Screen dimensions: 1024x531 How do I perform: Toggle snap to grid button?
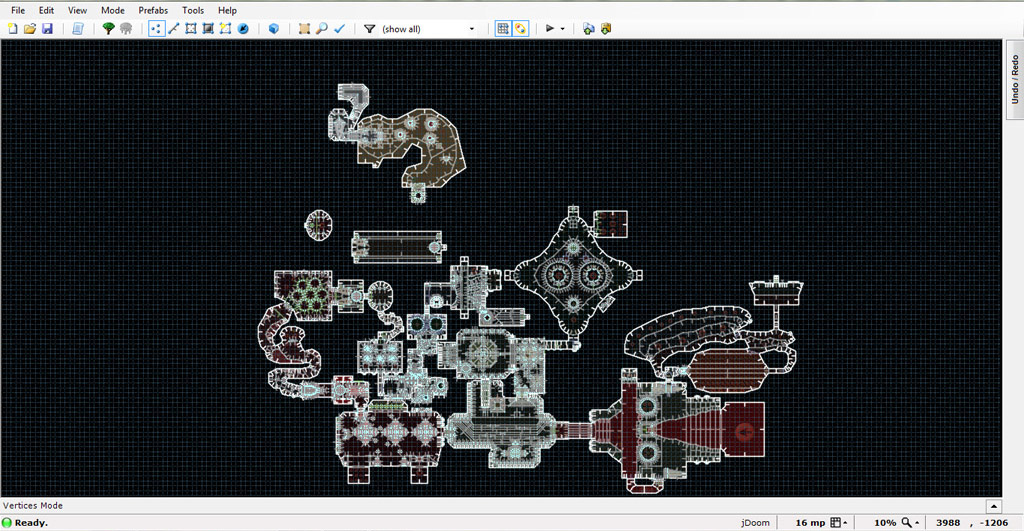tap(503, 29)
